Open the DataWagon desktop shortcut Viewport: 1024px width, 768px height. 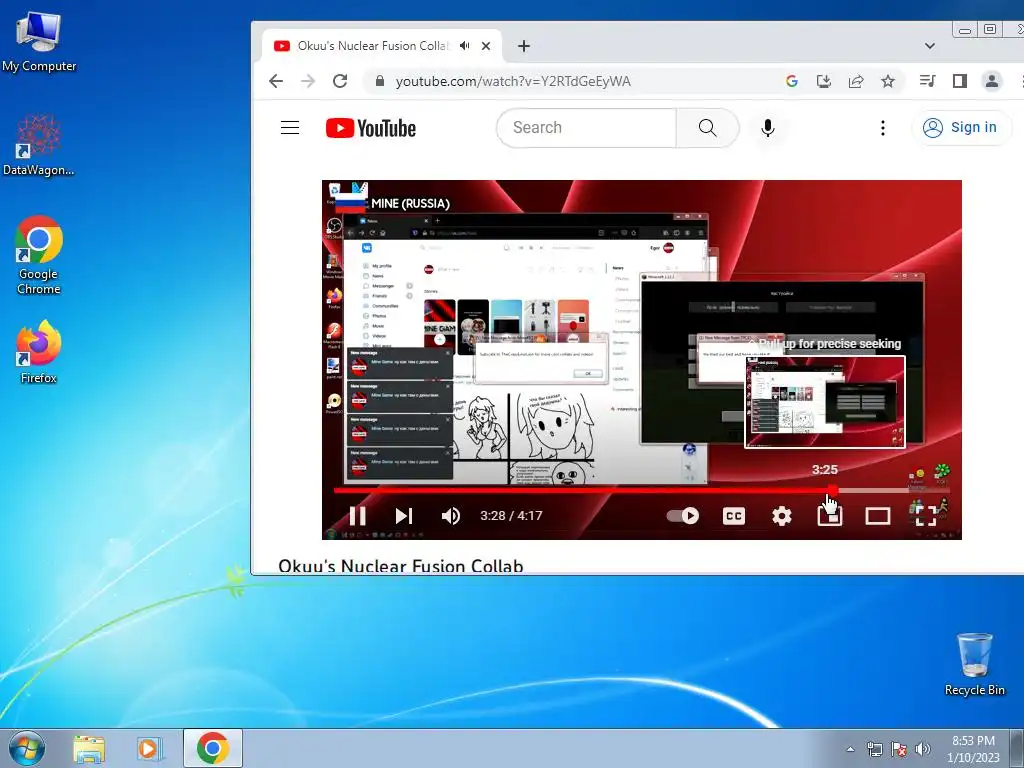[x=39, y=145]
